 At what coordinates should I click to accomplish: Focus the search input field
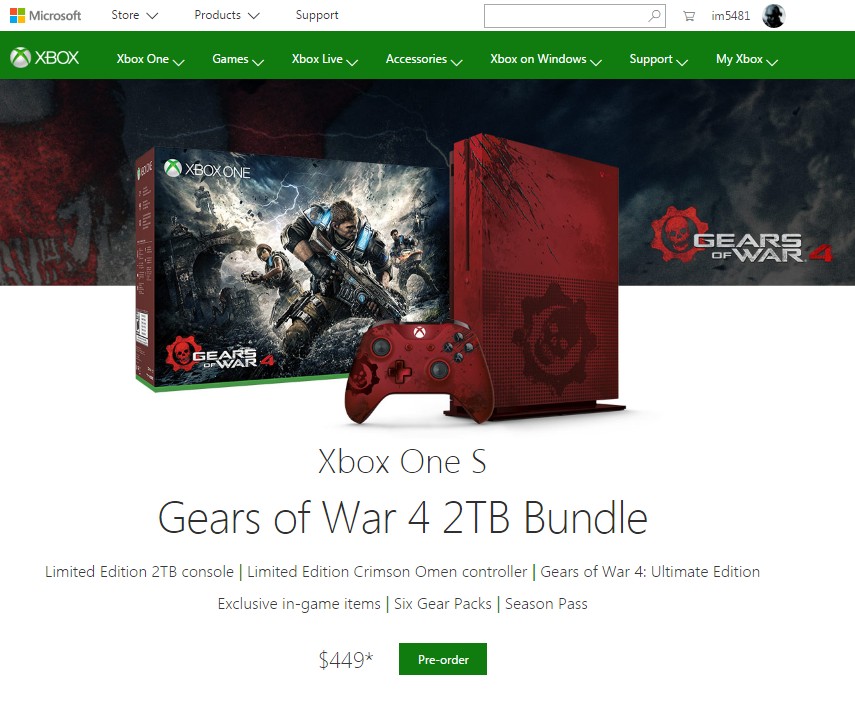[565, 16]
